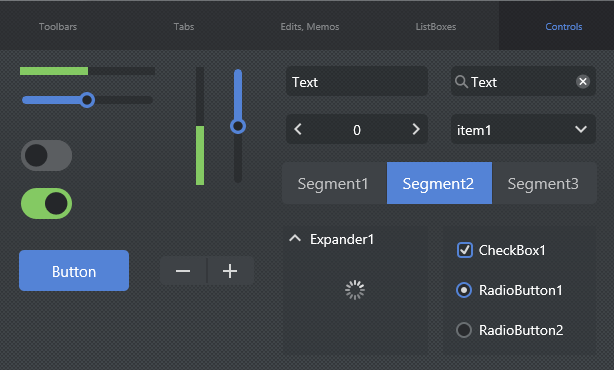Turn on the gray toggle switch
The height and width of the screenshot is (370, 614).
click(47, 155)
